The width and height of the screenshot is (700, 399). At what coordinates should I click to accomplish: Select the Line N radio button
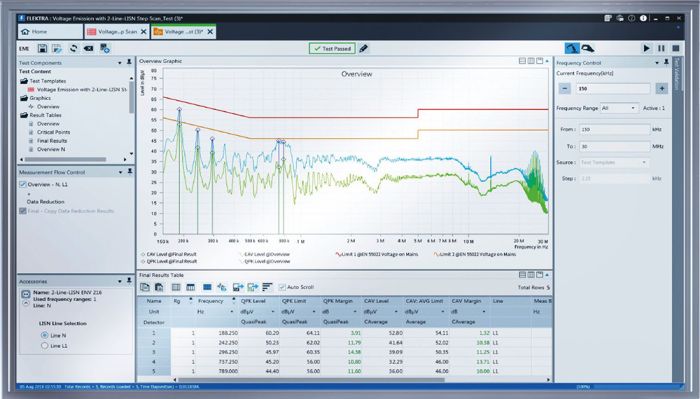tap(44, 335)
